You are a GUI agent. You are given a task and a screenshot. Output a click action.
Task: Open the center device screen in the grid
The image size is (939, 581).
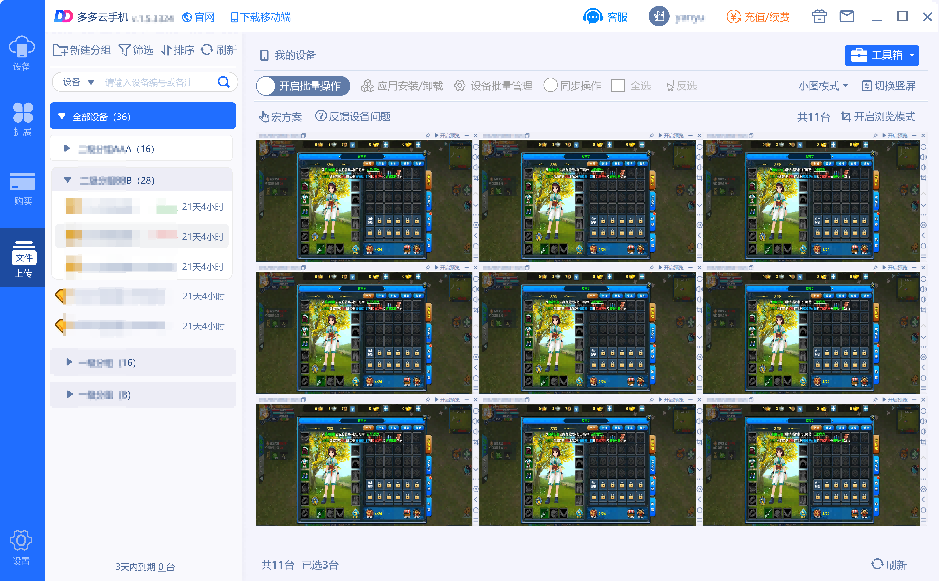587,332
